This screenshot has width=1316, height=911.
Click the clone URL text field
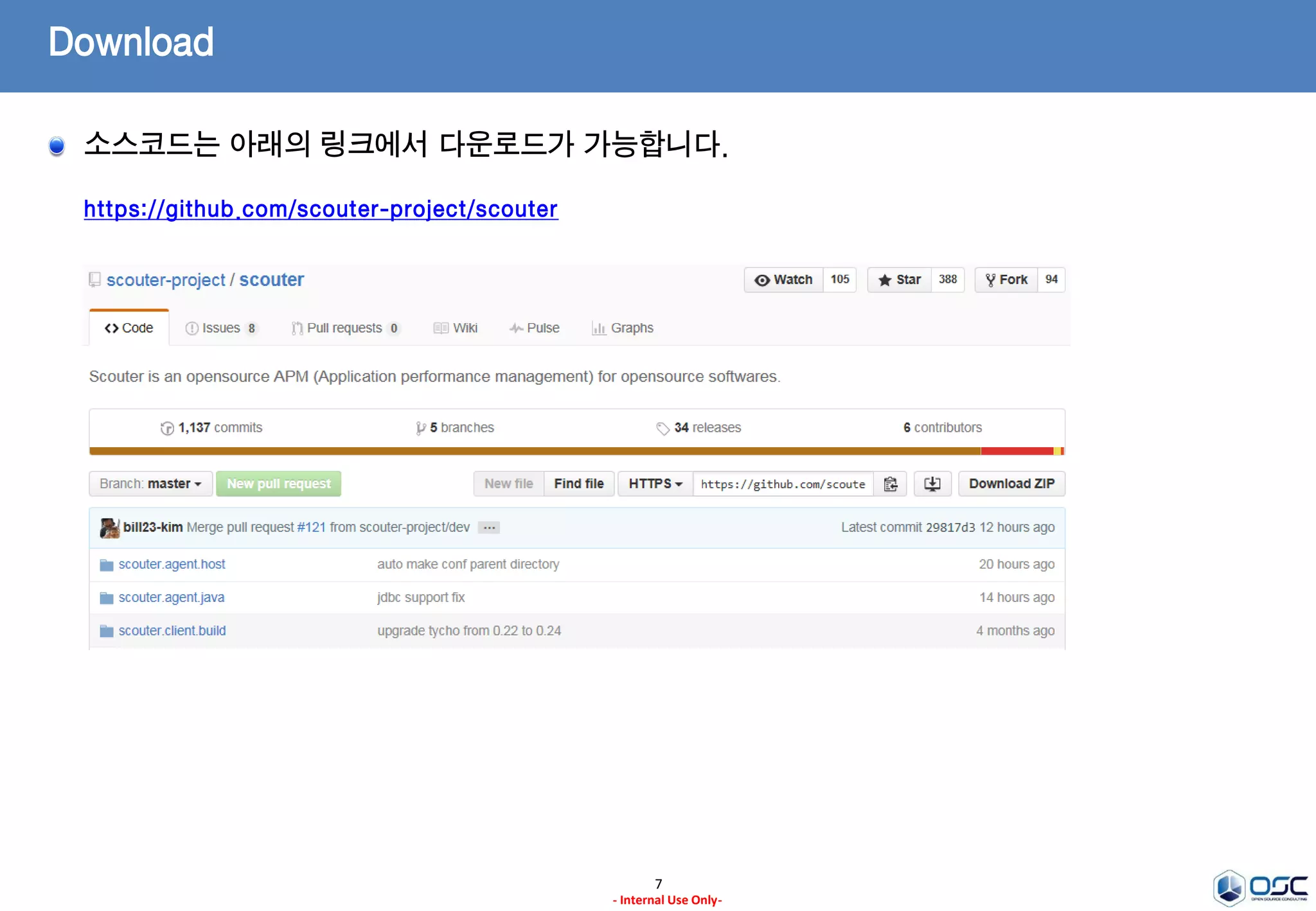coord(783,484)
